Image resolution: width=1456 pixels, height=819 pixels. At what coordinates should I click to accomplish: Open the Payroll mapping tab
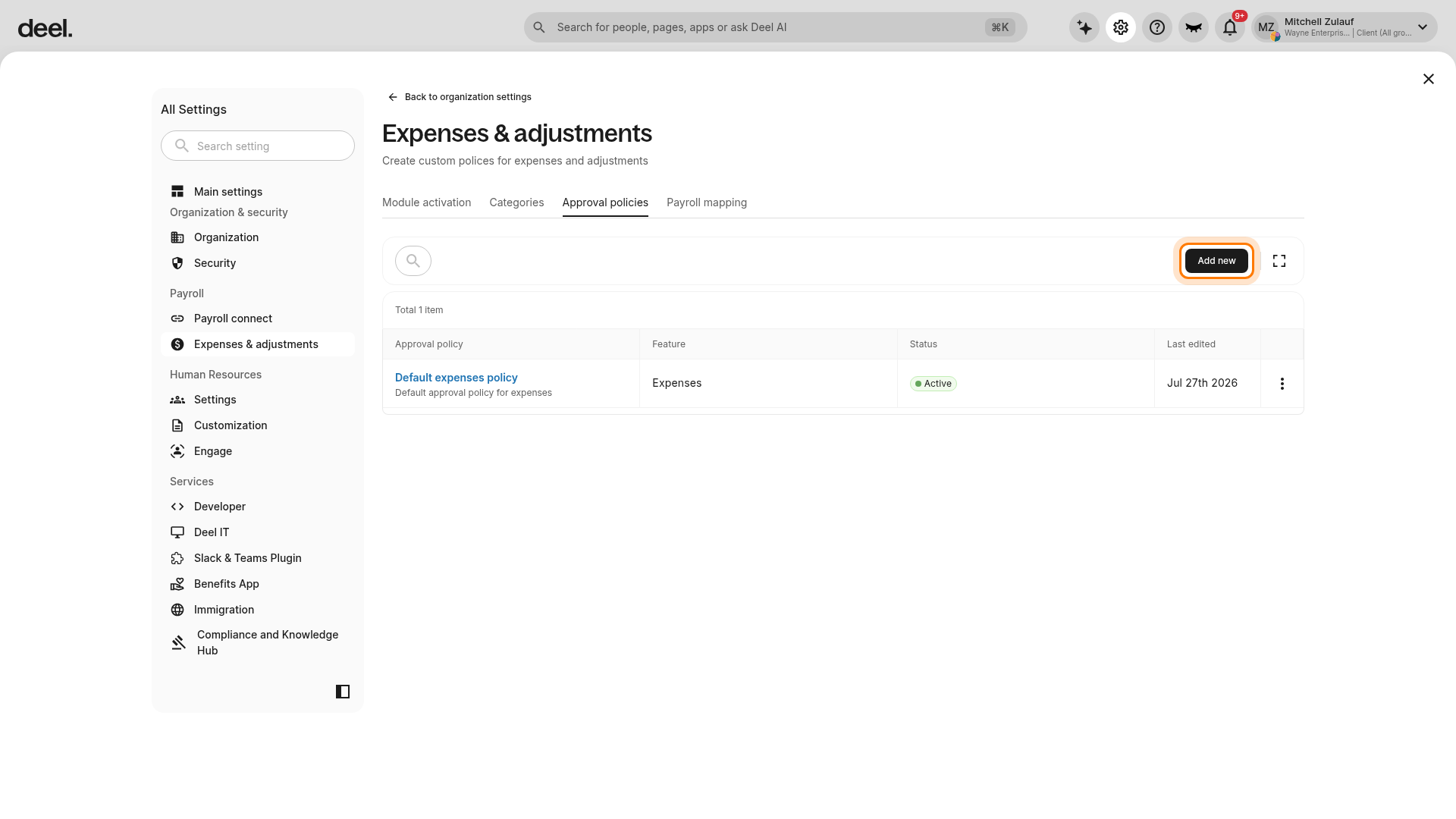(707, 202)
